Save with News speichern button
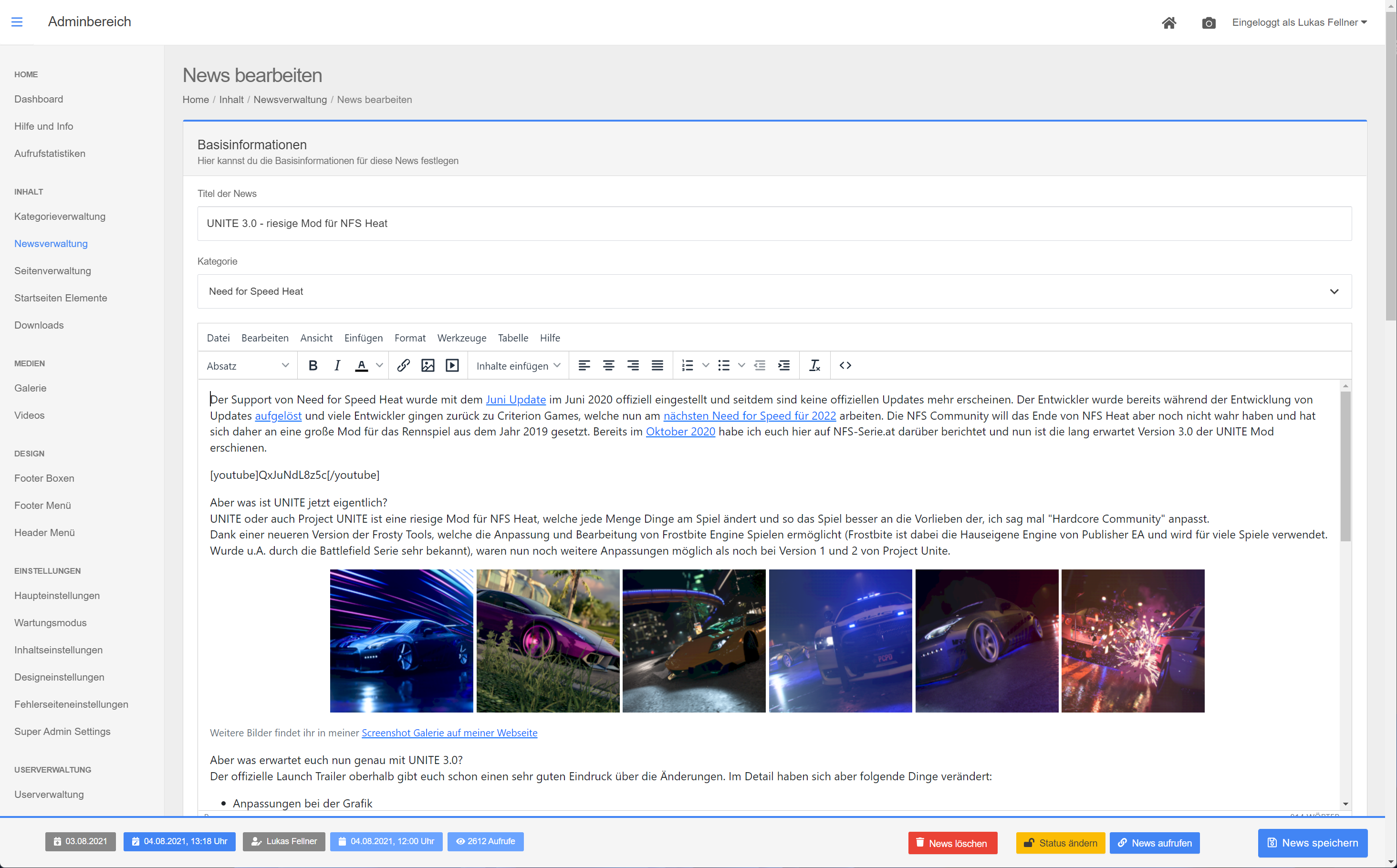This screenshot has height=868, width=1397. click(x=1313, y=843)
